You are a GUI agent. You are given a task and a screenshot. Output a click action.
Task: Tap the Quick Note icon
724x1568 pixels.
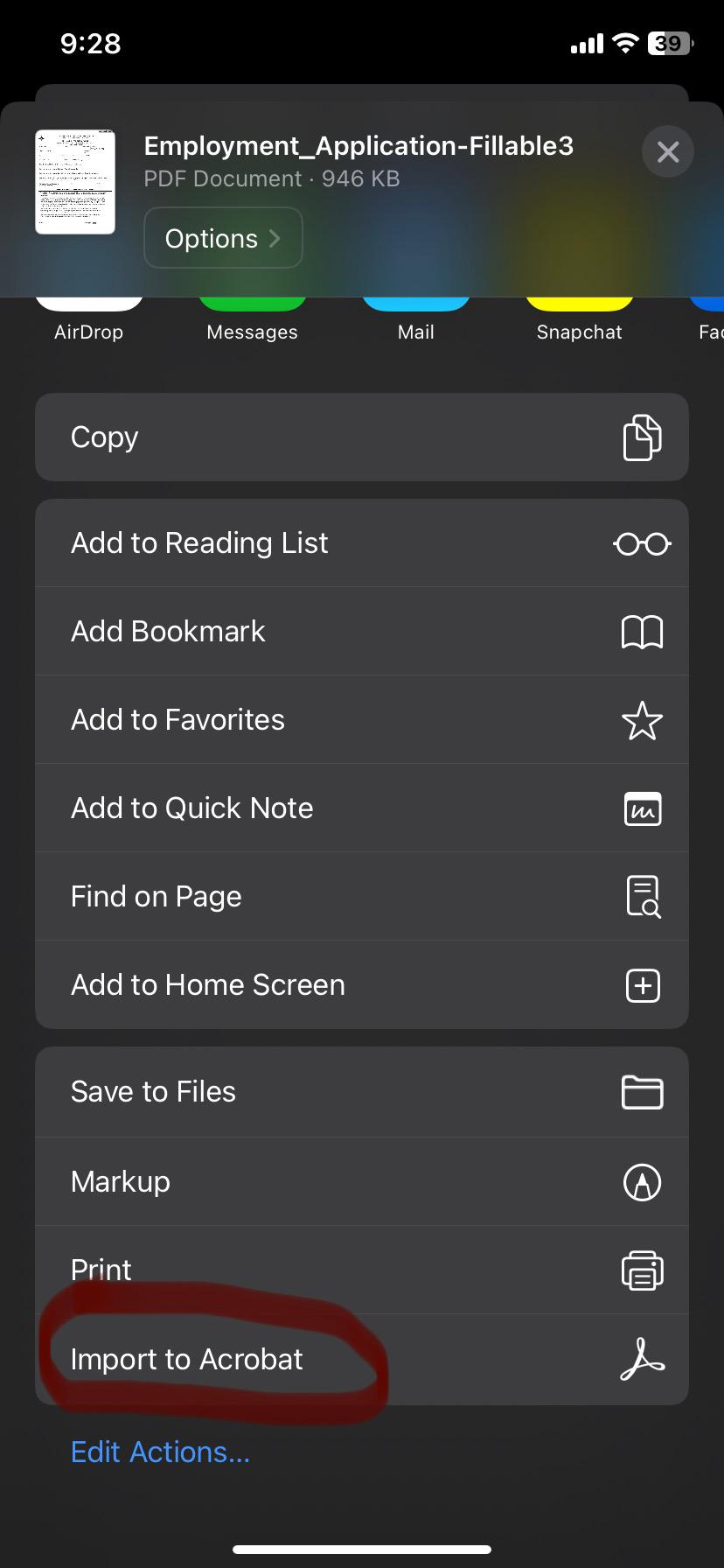[642, 809]
